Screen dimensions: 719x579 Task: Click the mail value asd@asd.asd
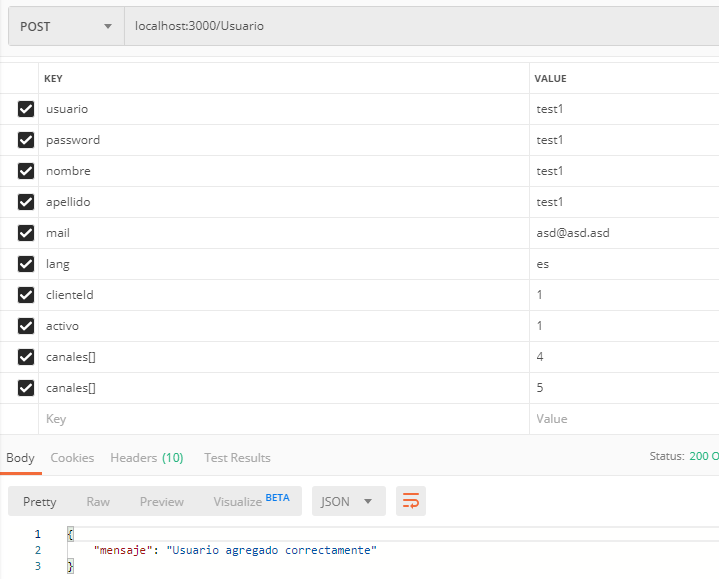coord(573,233)
